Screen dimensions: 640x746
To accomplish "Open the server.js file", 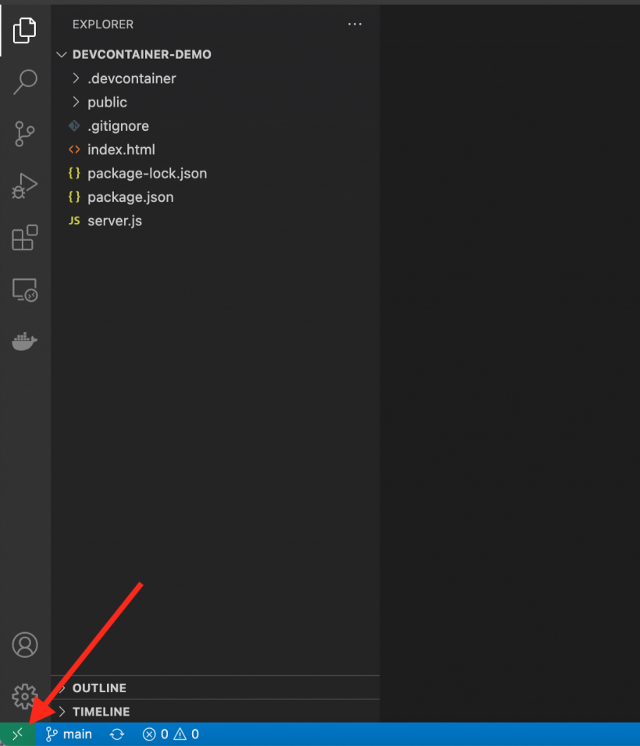I will click(114, 220).
